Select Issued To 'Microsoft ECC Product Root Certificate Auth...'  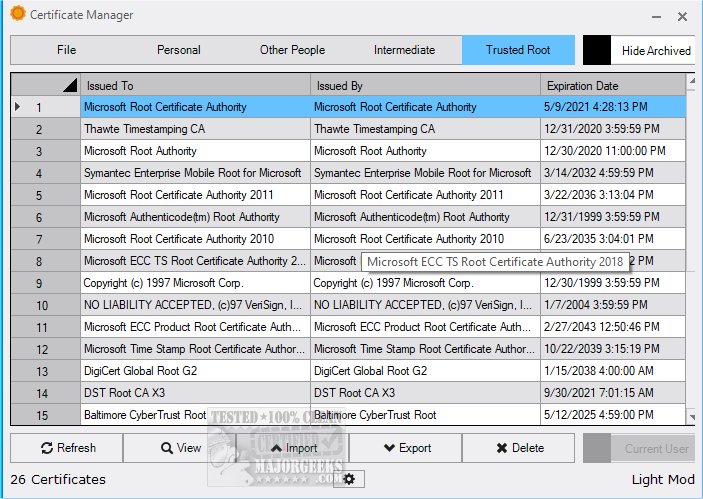195,327
